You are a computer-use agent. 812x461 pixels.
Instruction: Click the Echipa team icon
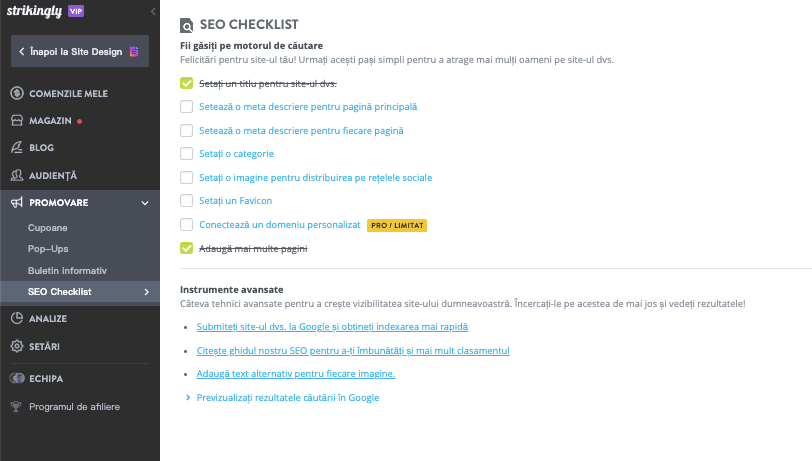17,378
